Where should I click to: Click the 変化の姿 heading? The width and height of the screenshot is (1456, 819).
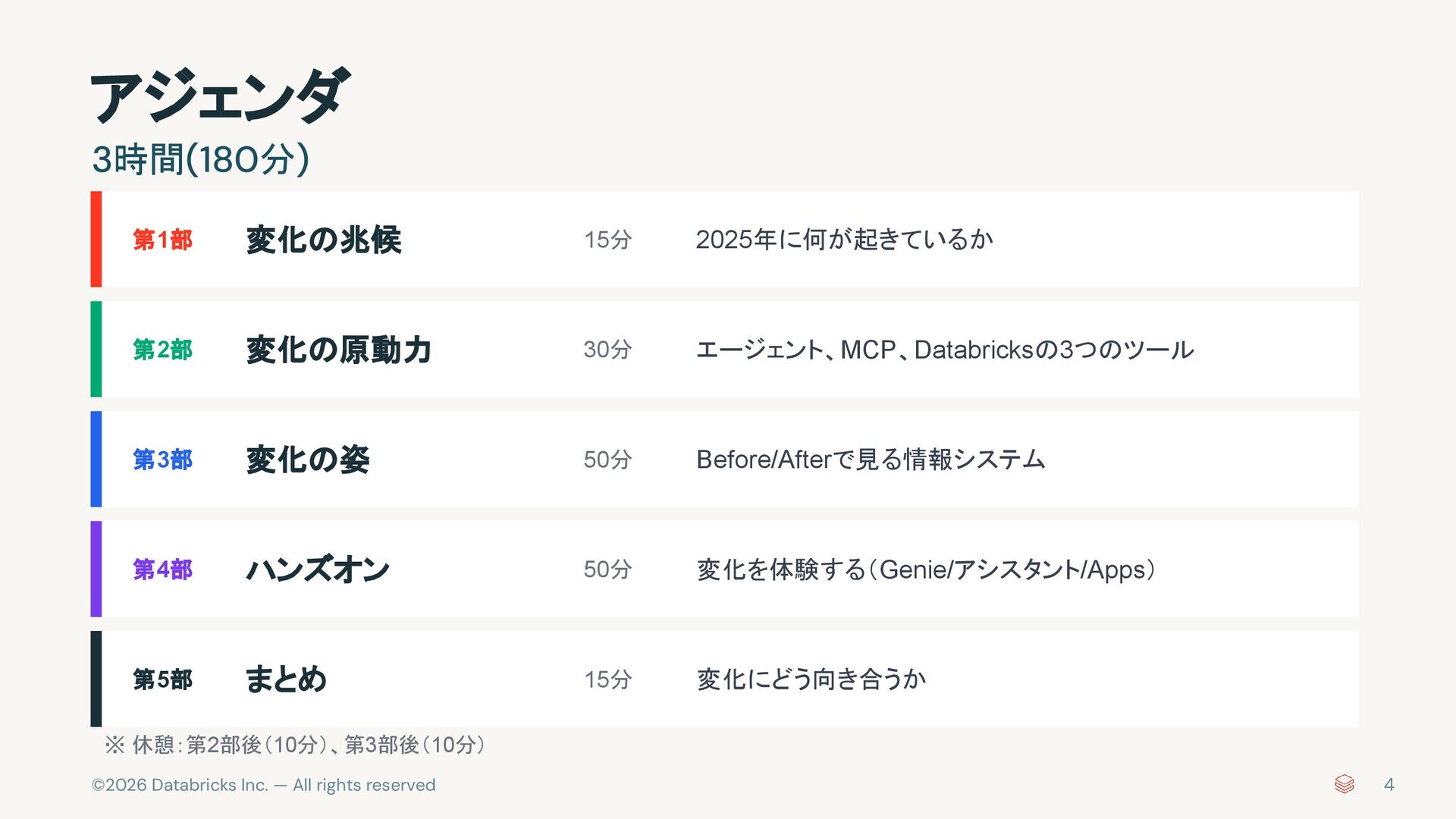(x=308, y=460)
